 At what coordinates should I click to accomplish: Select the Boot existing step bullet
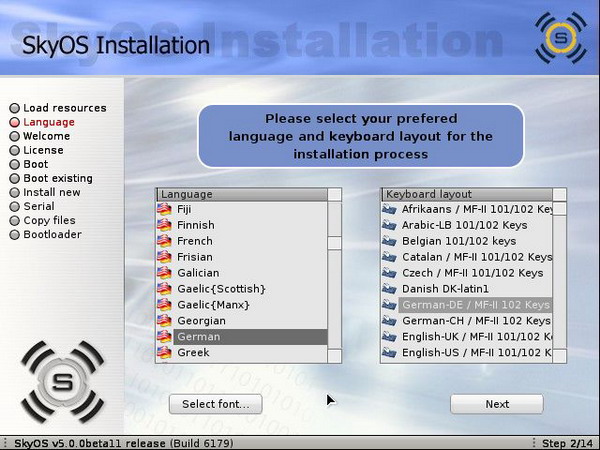(x=14, y=178)
